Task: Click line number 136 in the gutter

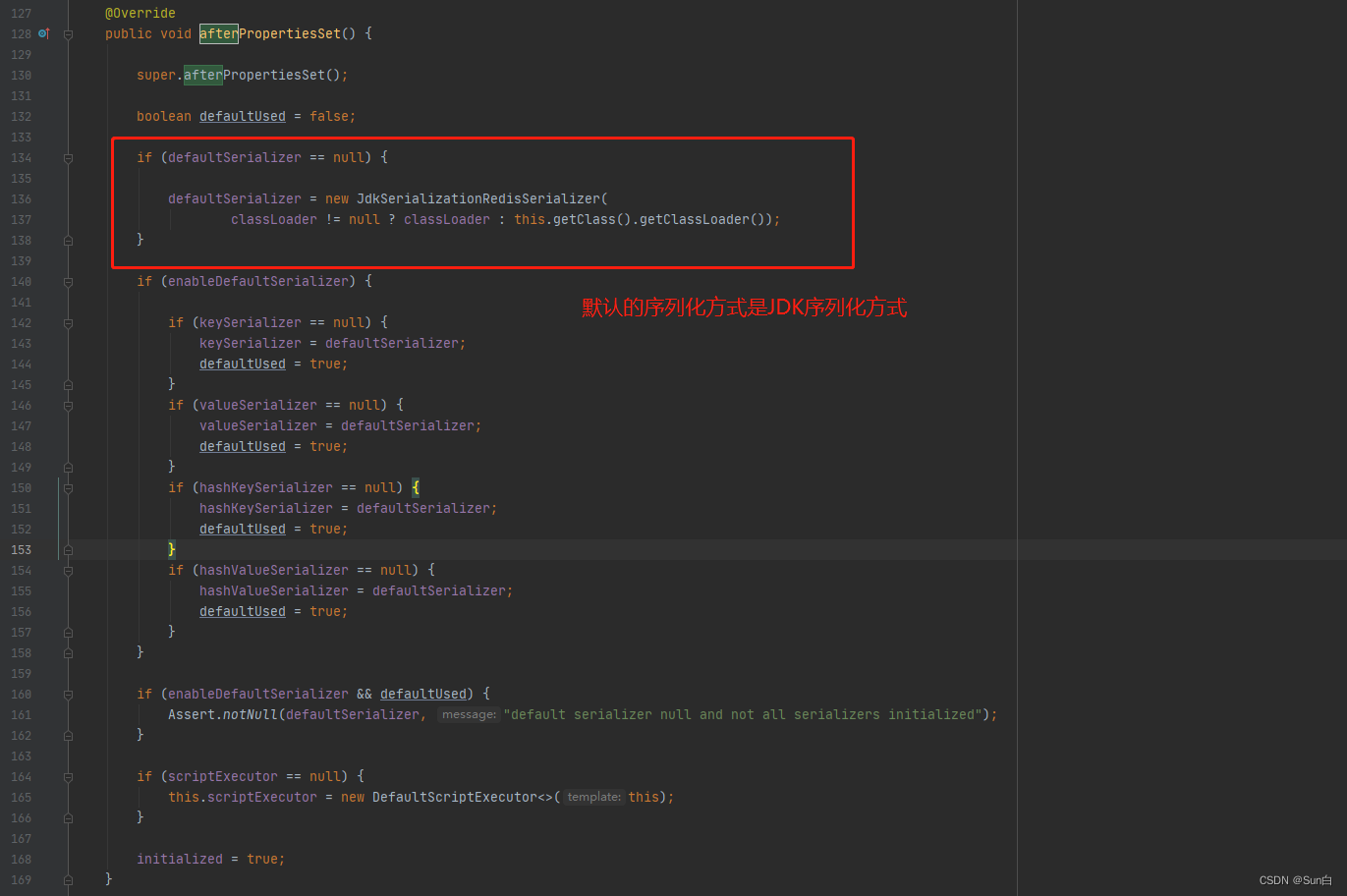Action: click(x=22, y=199)
